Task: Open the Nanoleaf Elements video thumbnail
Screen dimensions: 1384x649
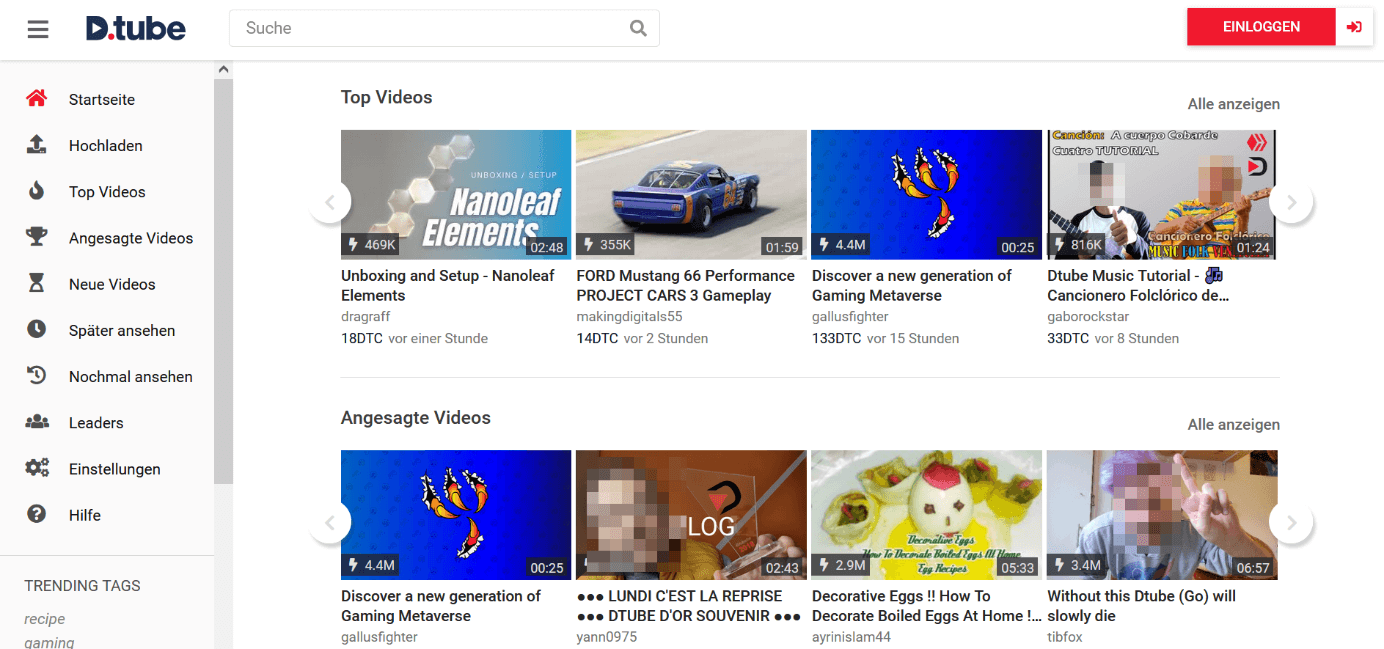Action: [456, 195]
